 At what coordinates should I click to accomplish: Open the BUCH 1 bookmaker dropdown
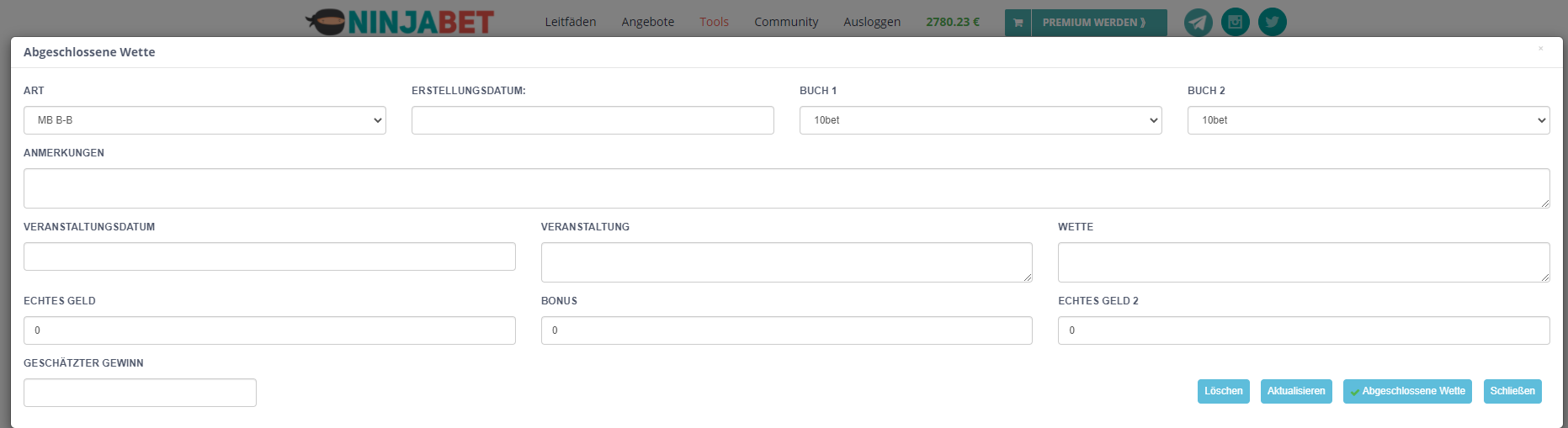(981, 120)
